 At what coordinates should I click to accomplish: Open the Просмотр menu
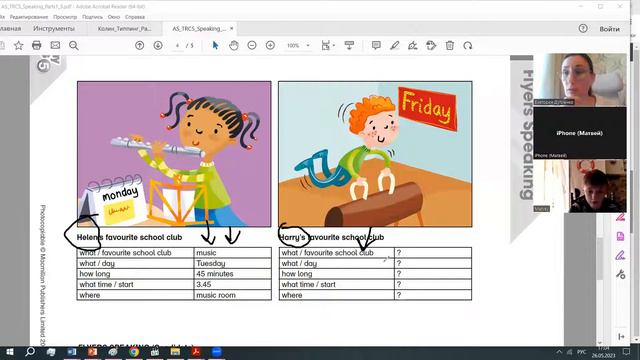pyautogui.click(x=65, y=17)
